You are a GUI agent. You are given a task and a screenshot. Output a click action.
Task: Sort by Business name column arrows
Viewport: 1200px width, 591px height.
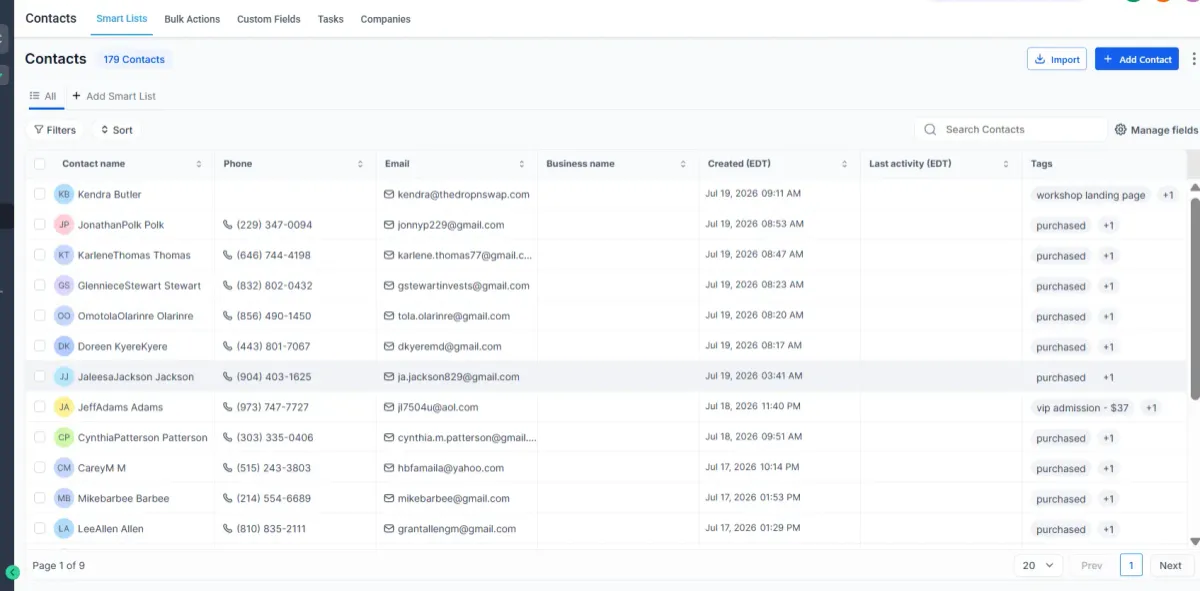tap(684, 164)
